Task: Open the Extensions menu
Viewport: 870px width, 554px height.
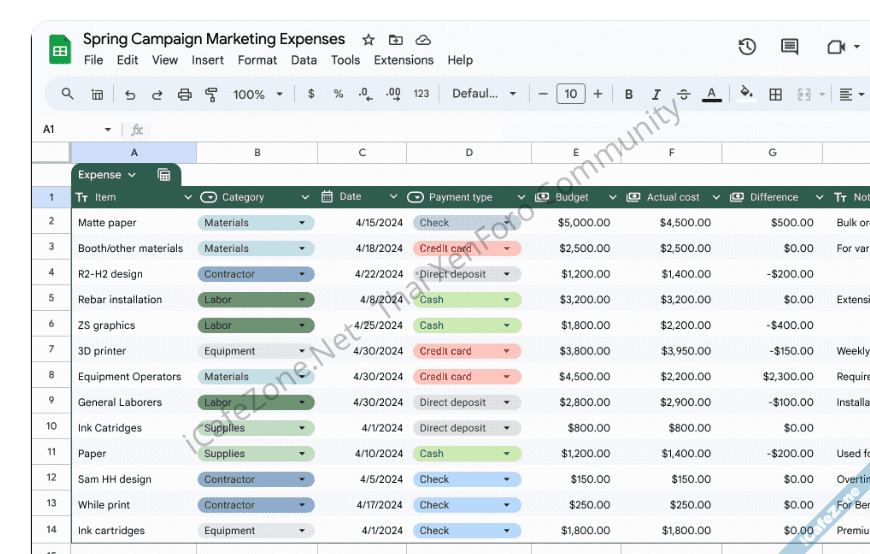Action: (403, 60)
